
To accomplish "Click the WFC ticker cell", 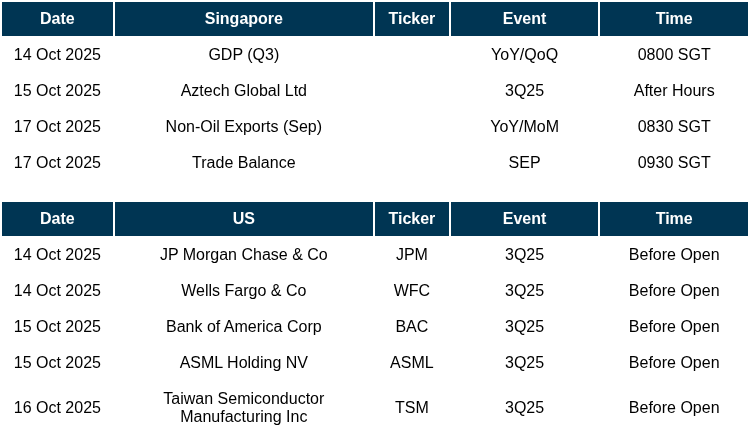I will (411, 290).
